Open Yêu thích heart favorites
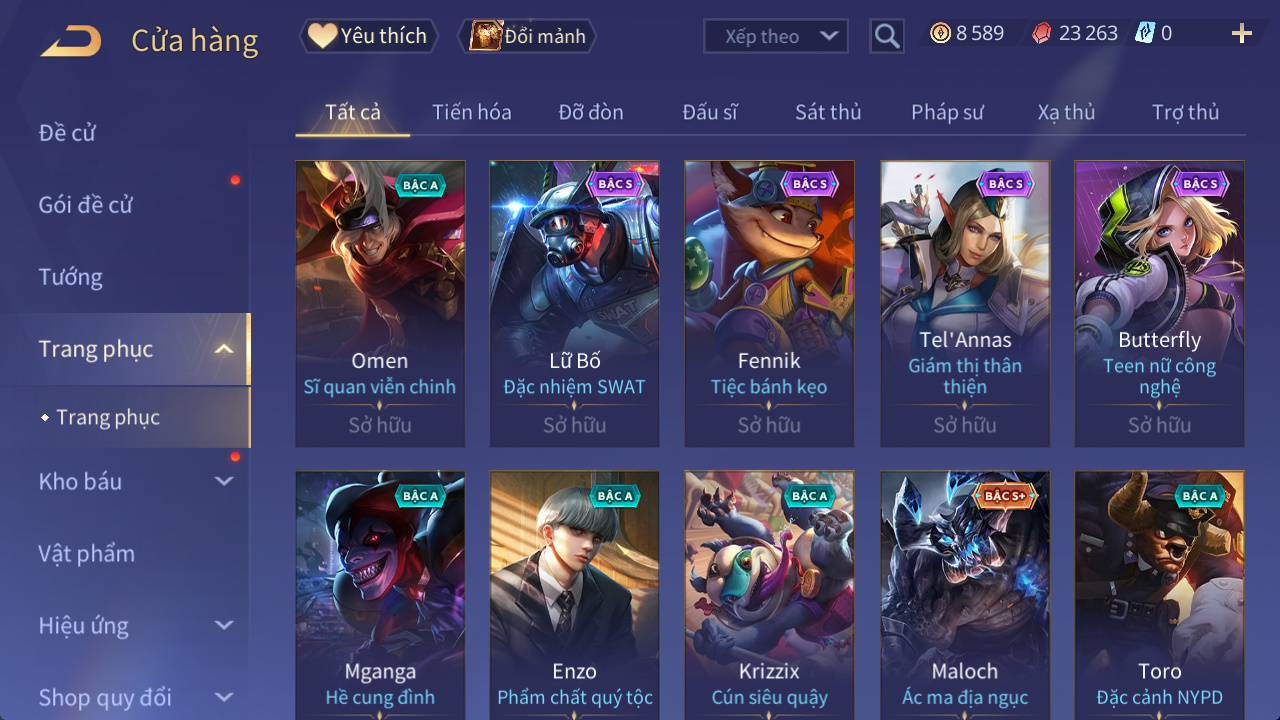1280x720 pixels. (x=368, y=36)
